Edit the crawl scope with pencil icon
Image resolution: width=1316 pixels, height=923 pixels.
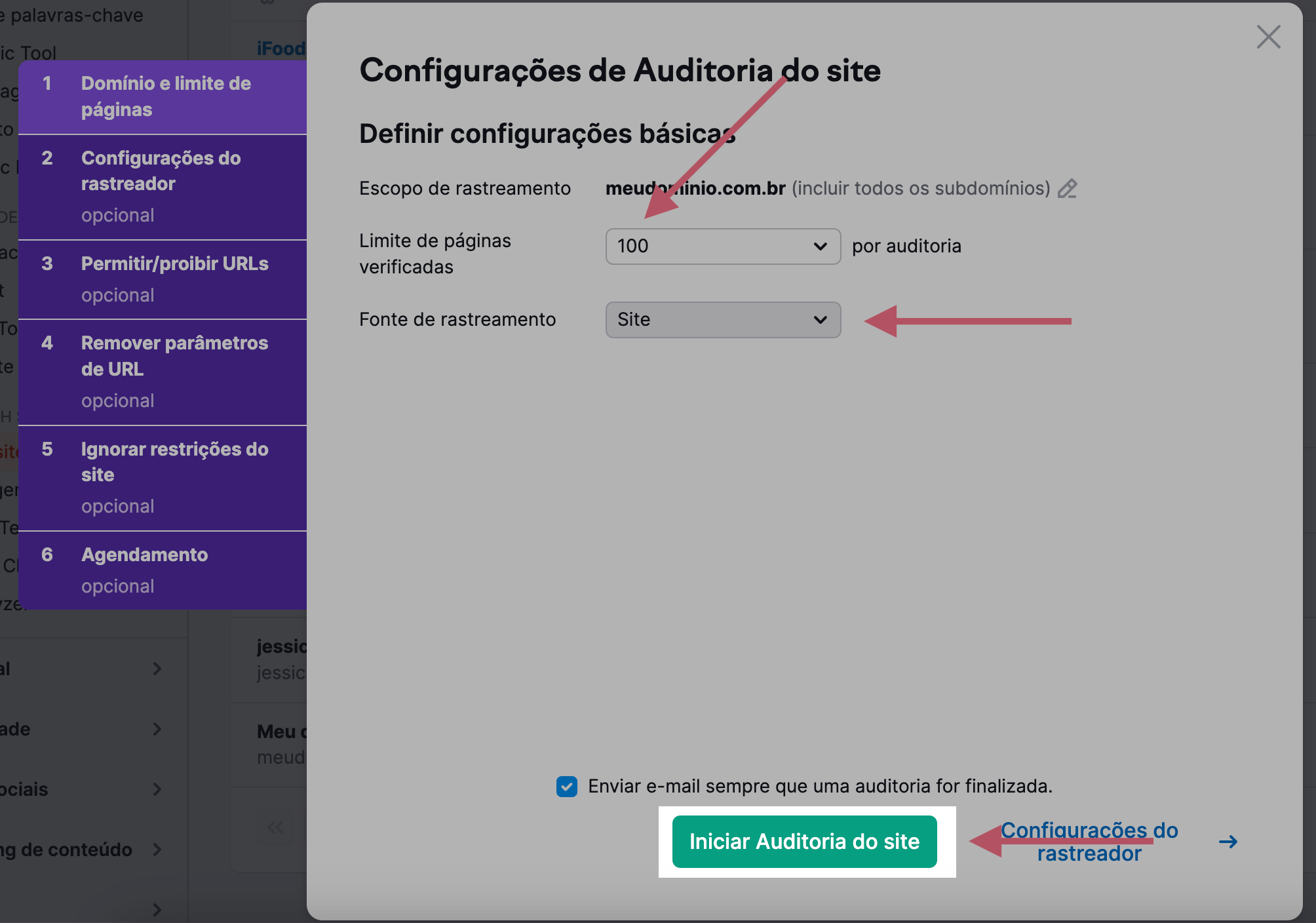[x=1068, y=189]
